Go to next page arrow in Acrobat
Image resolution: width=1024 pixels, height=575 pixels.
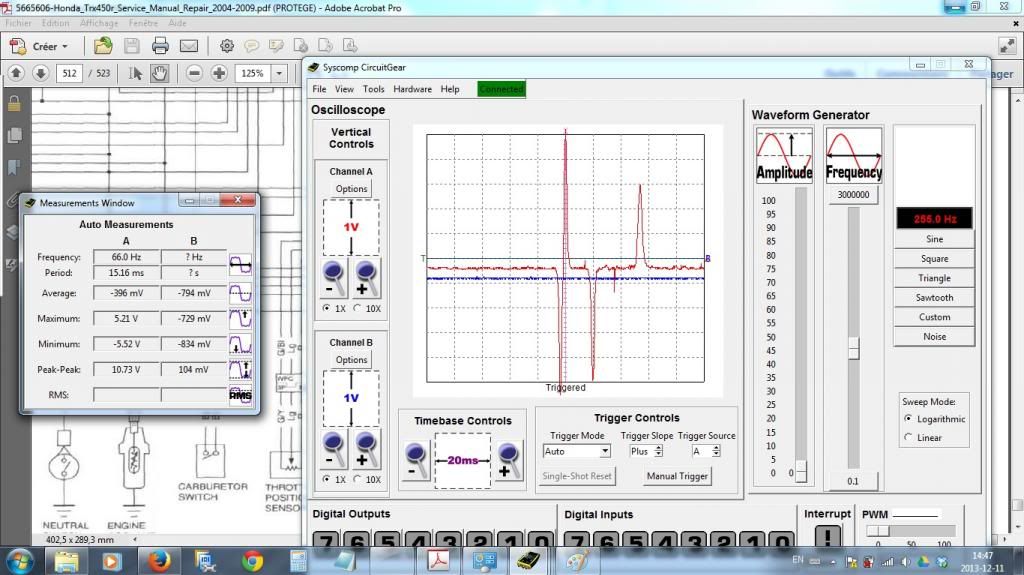pos(40,73)
